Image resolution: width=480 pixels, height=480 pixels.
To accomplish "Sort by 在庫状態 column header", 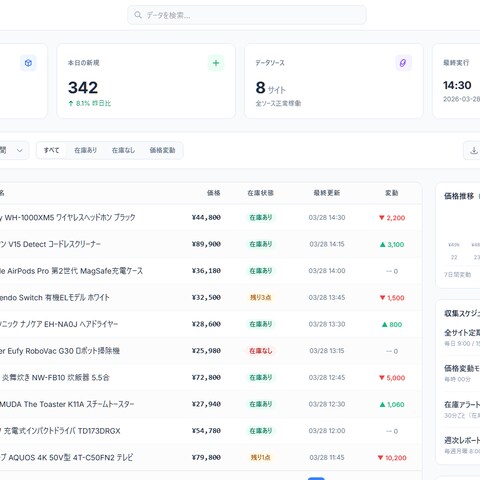I will point(261,193).
